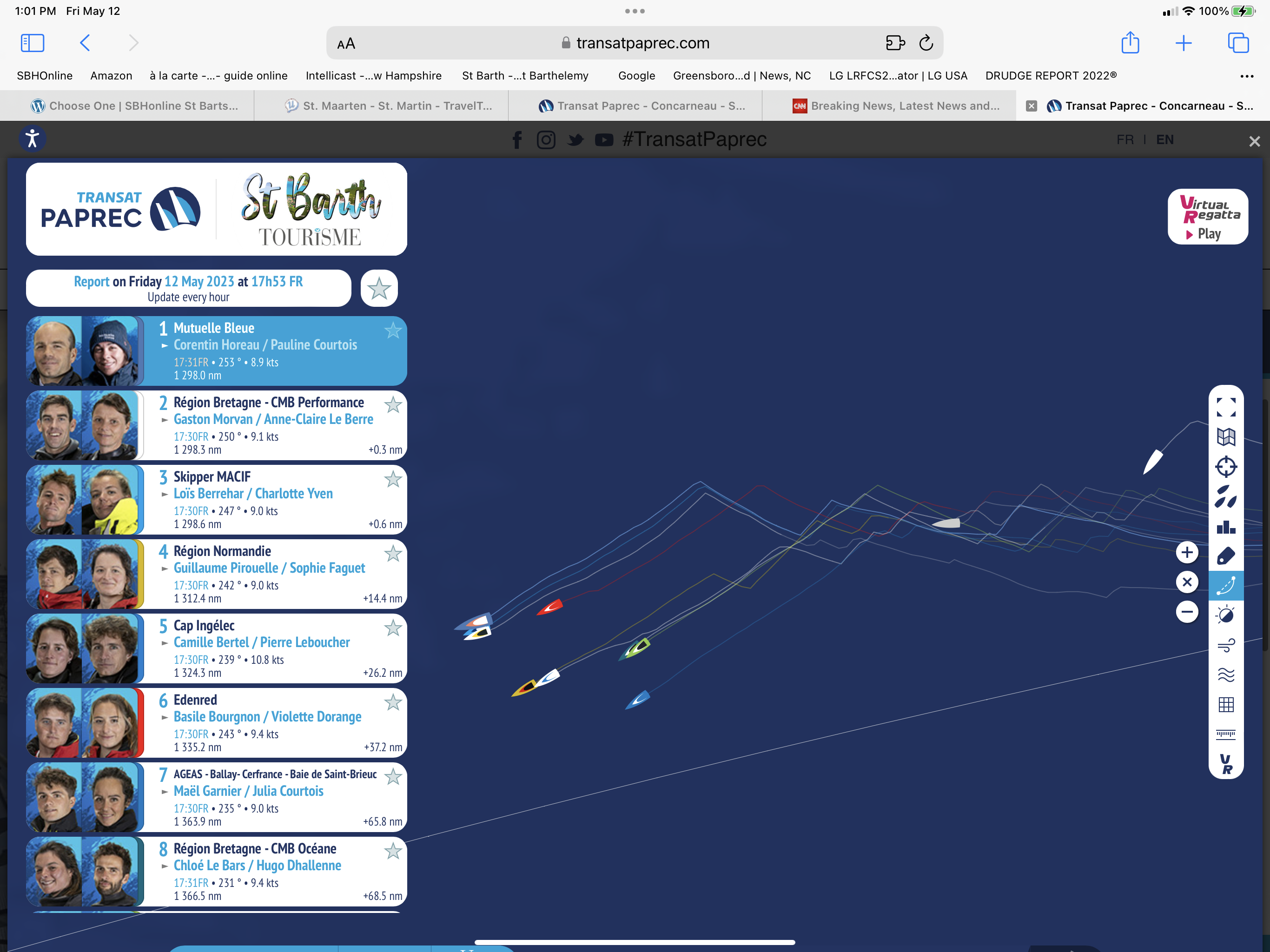This screenshot has height=952, width=1270.
Task: Toggle favorite star for Skipper MACIF
Action: tap(393, 479)
